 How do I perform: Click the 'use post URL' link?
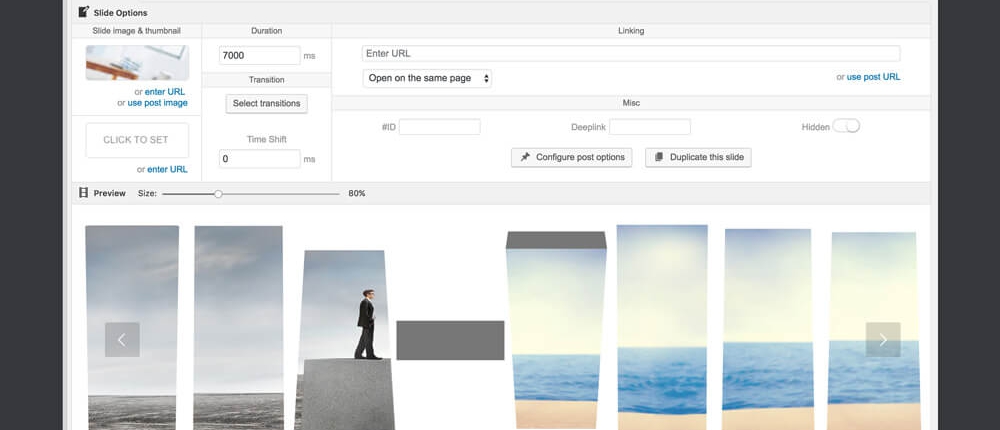873,77
